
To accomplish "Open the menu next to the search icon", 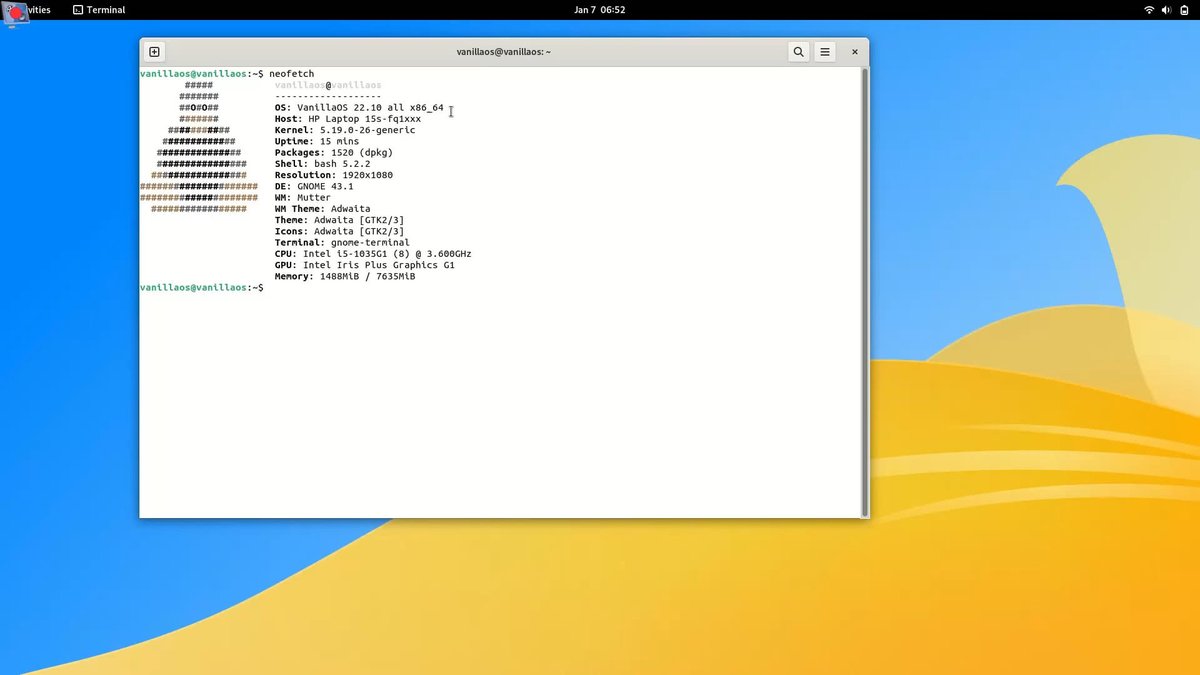I will (825, 51).
